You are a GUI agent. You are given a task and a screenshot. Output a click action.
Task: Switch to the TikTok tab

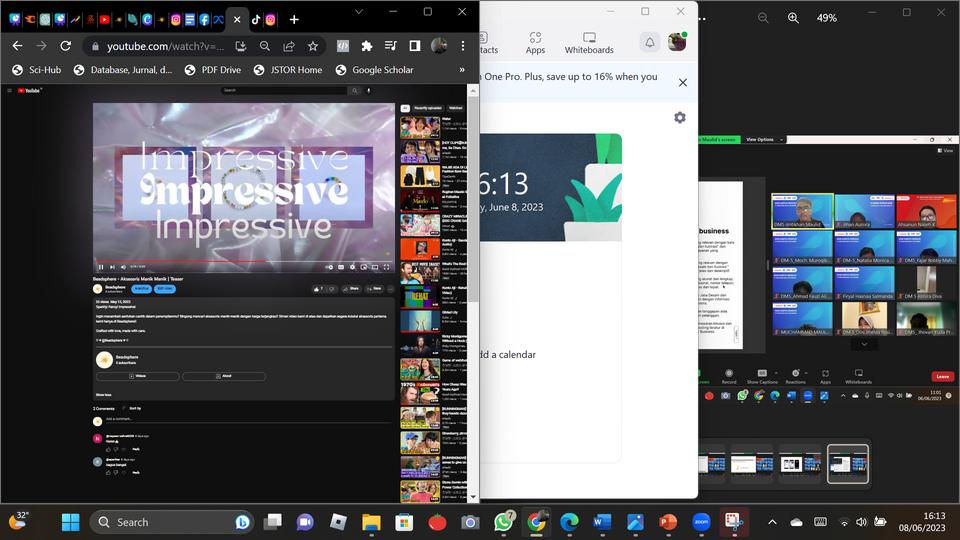(256, 20)
